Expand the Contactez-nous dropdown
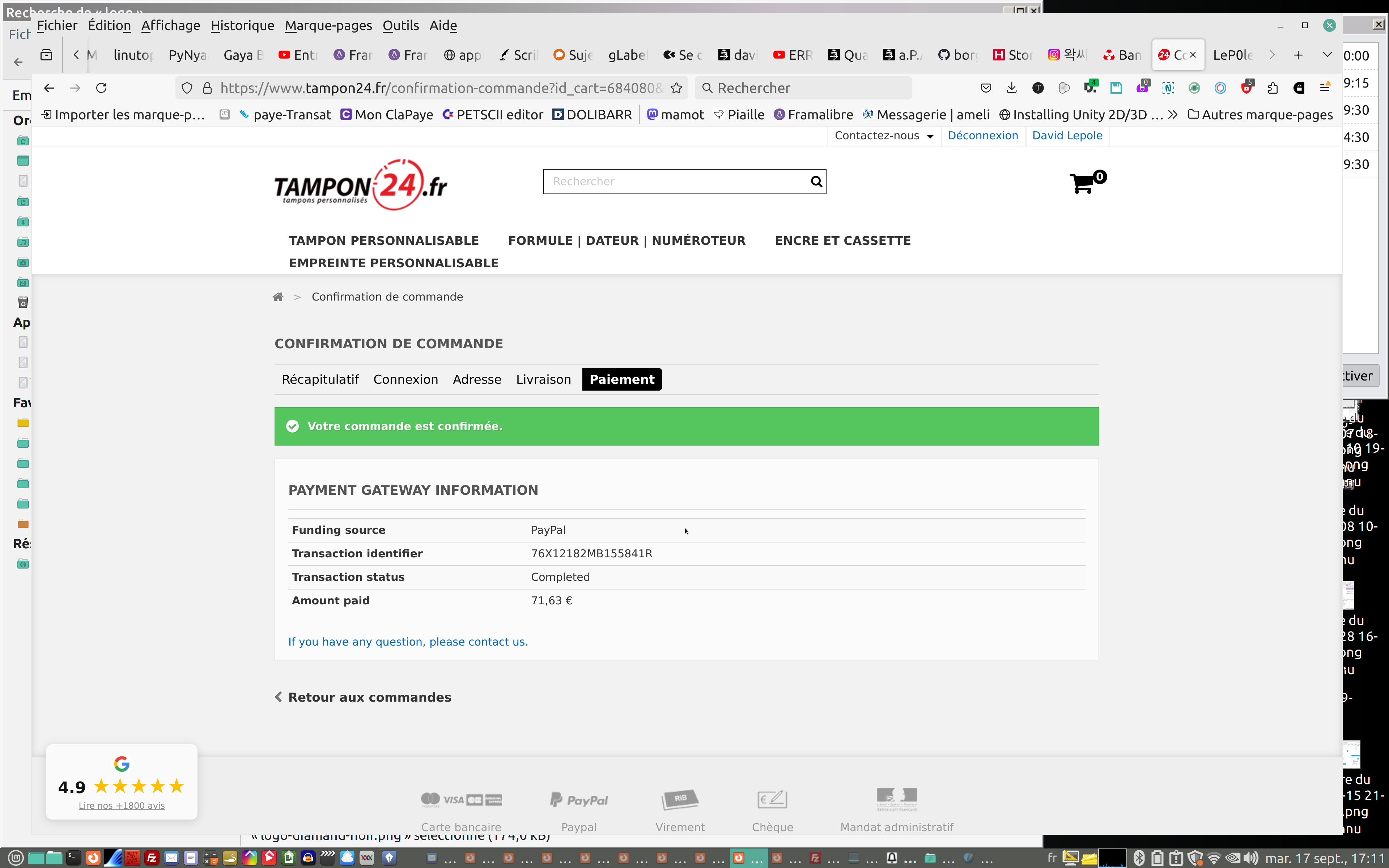The image size is (1389, 868). click(x=884, y=136)
